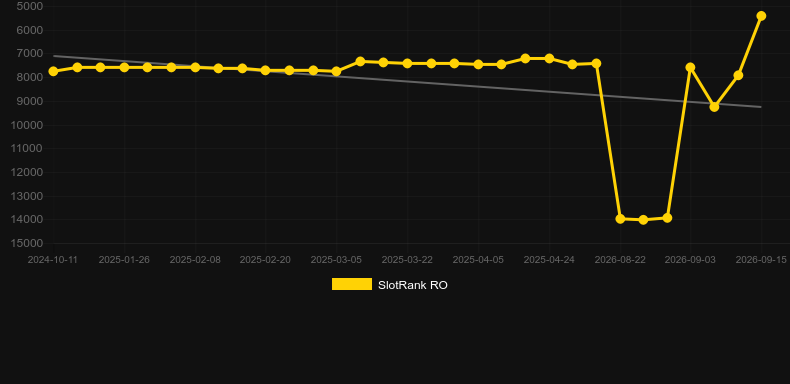Select the peak data point above 2026-09-15
Viewport: 790px width, 384px height.
pos(761,16)
